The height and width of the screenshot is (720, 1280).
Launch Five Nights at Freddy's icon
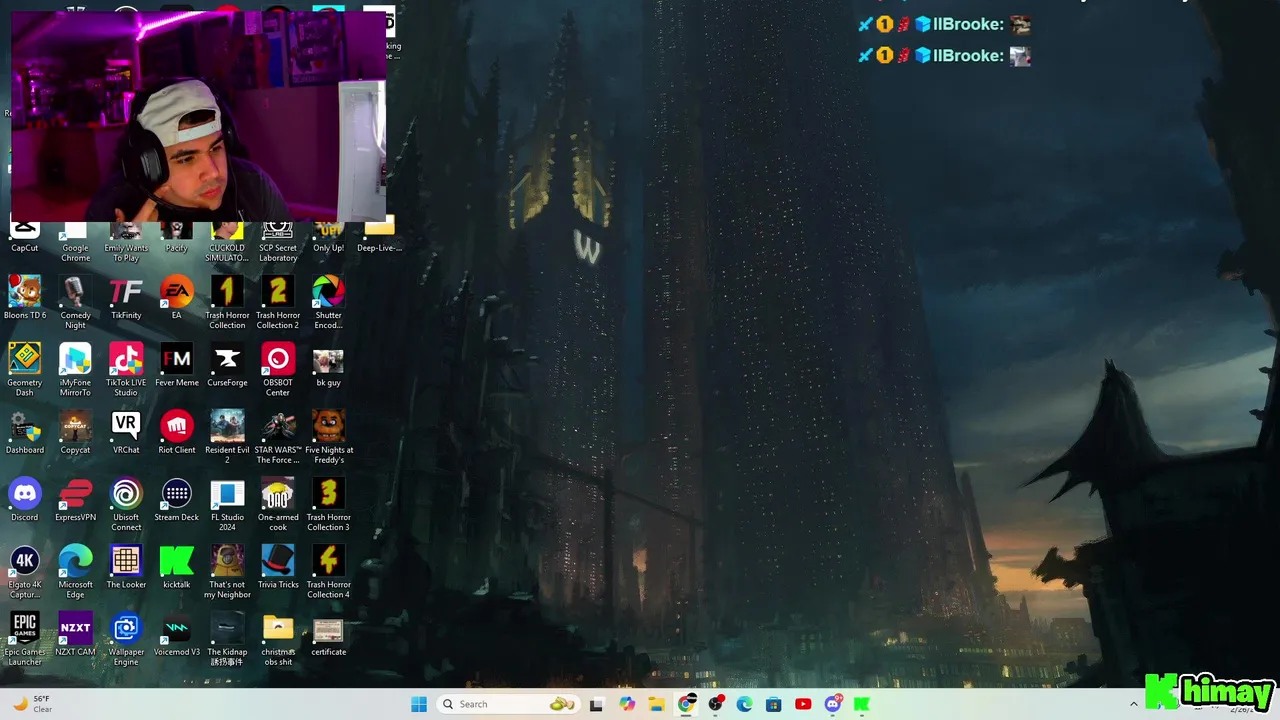(328, 437)
